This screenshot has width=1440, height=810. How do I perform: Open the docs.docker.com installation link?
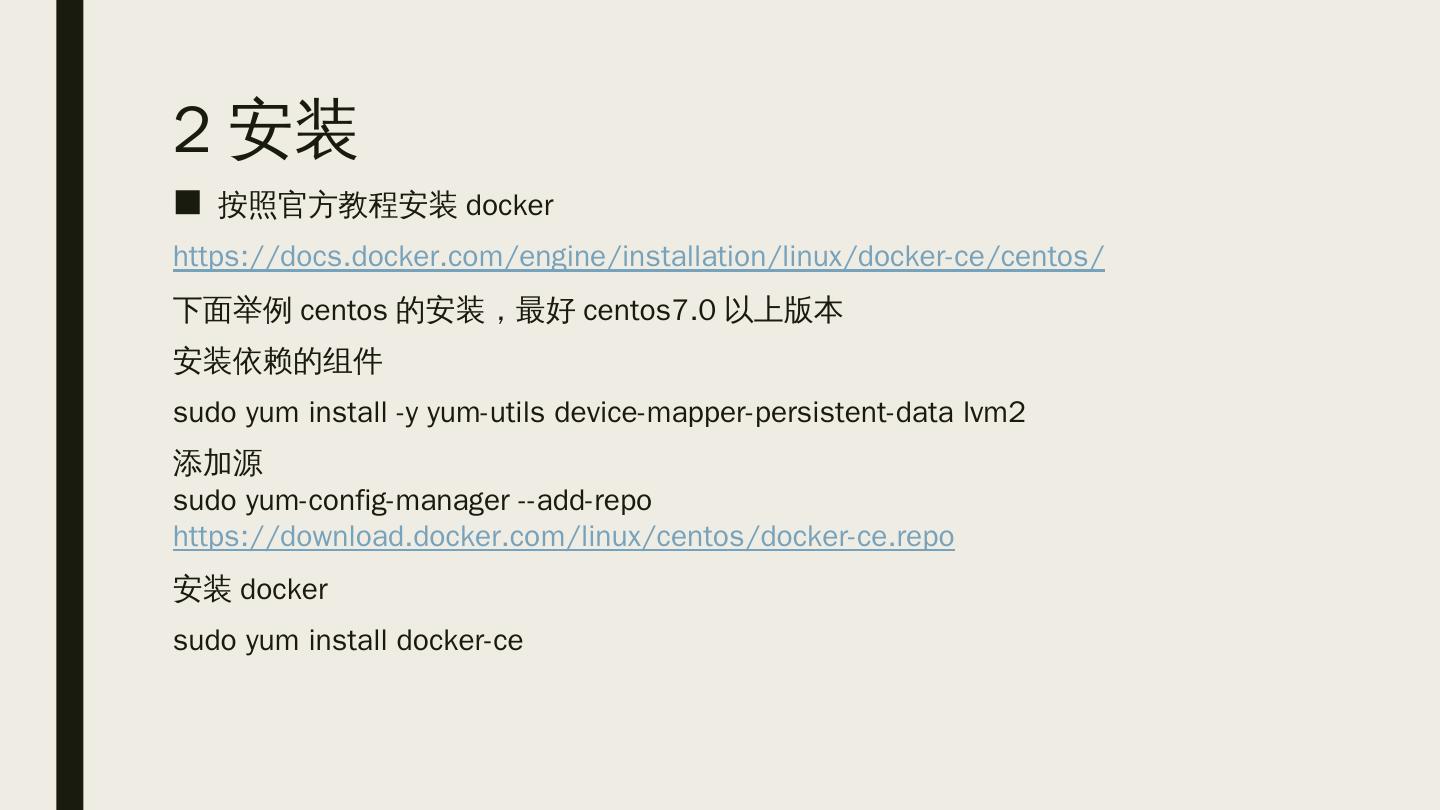click(638, 257)
